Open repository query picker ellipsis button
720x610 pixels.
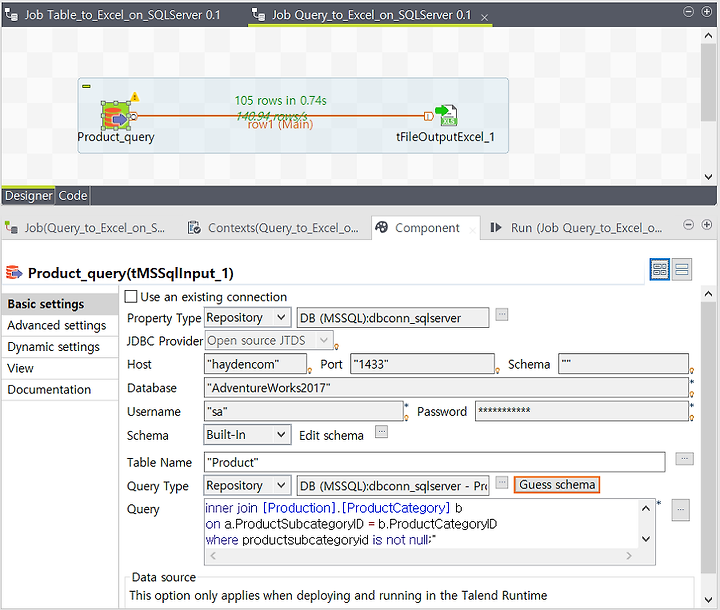pos(501,482)
